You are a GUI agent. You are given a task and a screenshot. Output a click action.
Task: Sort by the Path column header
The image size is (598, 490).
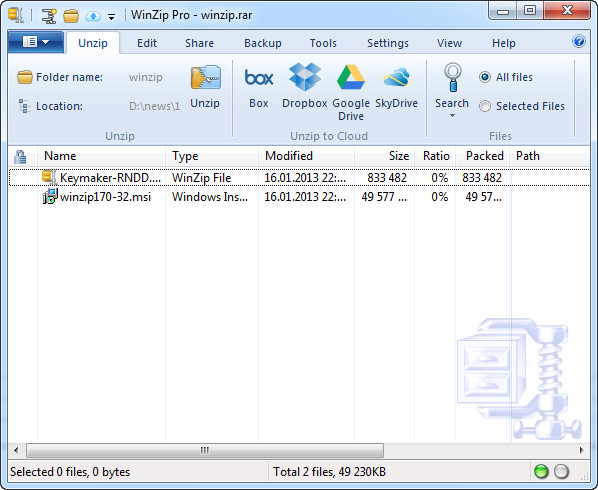[550, 156]
